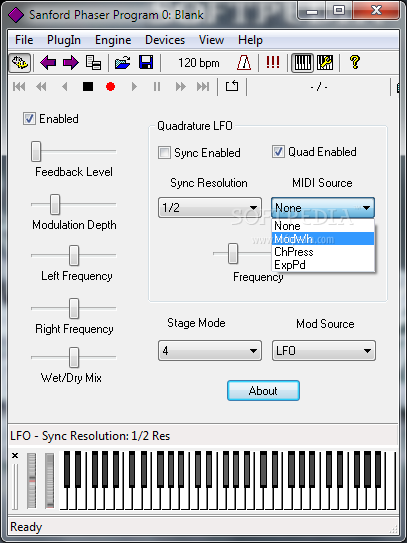Click the red exclamation panic icon
Image resolution: width=407 pixels, height=543 pixels.
273,62
